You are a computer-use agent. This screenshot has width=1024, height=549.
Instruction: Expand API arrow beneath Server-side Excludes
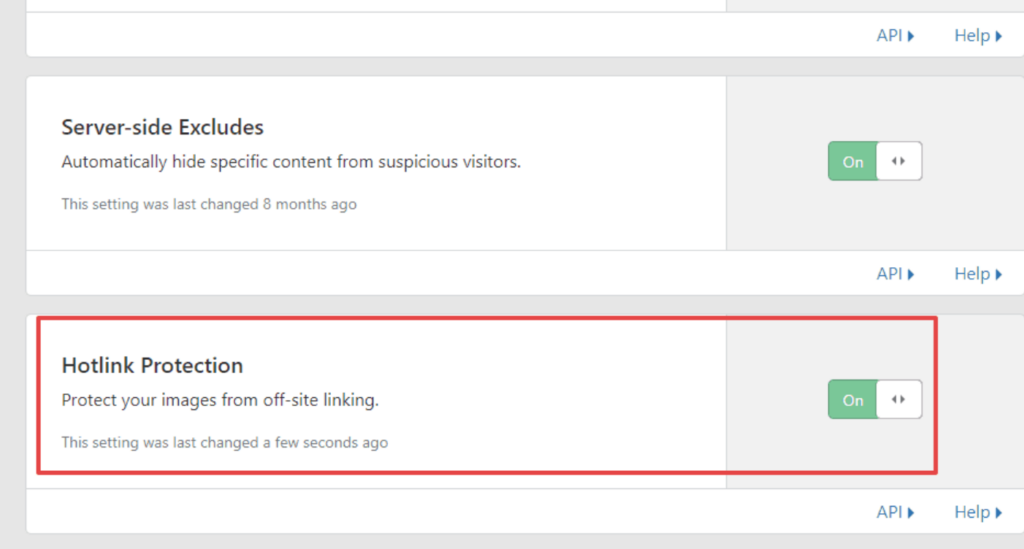[911, 274]
